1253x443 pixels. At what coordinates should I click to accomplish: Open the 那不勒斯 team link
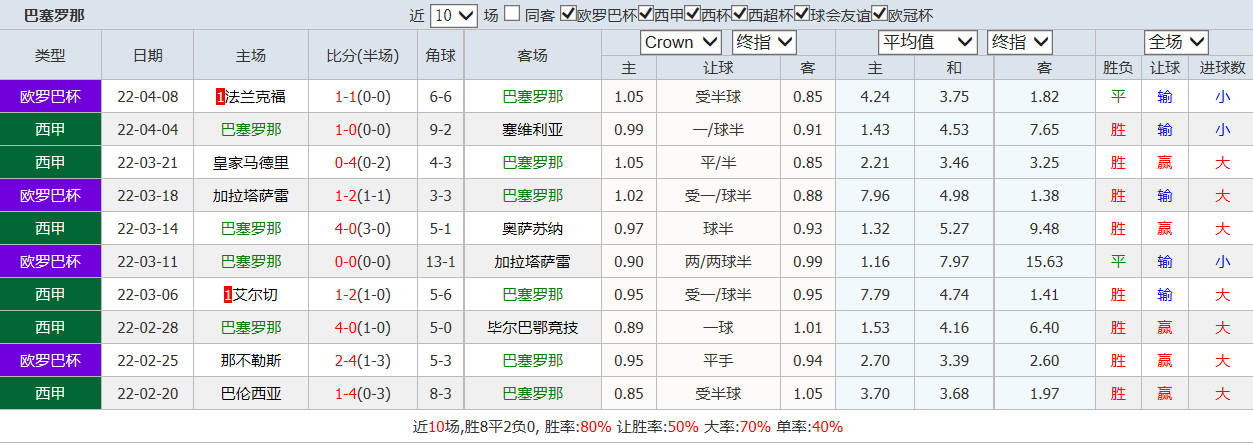pos(251,360)
